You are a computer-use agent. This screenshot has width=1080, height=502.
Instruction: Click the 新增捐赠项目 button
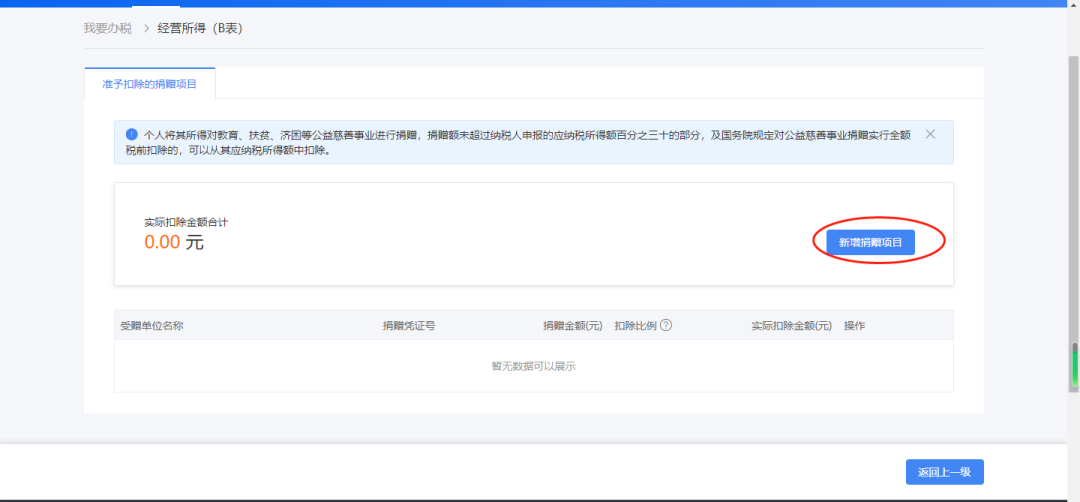pyautogui.click(x=871, y=242)
